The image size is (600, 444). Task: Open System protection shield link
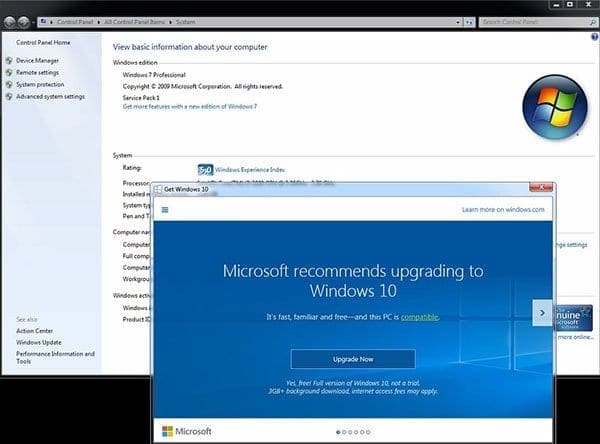pos(40,85)
